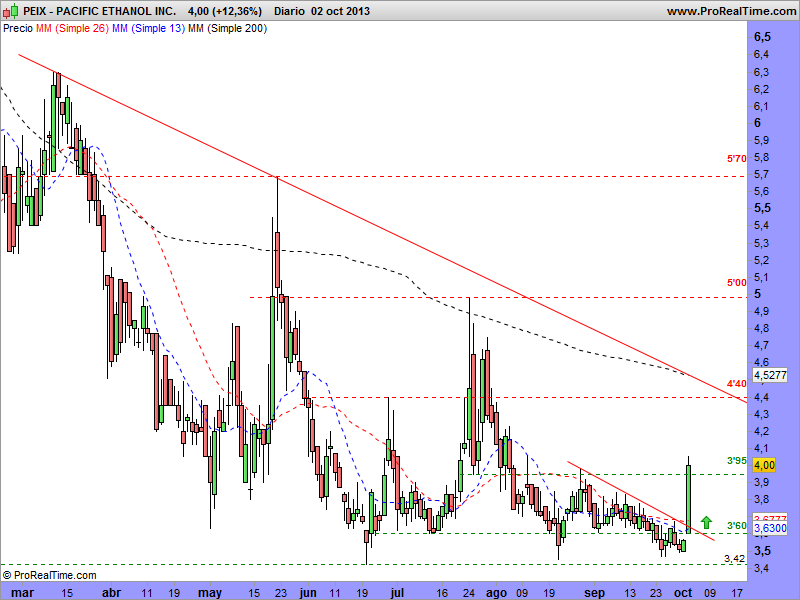The width and height of the screenshot is (800, 600).
Task: Click the 3,5 value on price axis
Action: [762, 551]
